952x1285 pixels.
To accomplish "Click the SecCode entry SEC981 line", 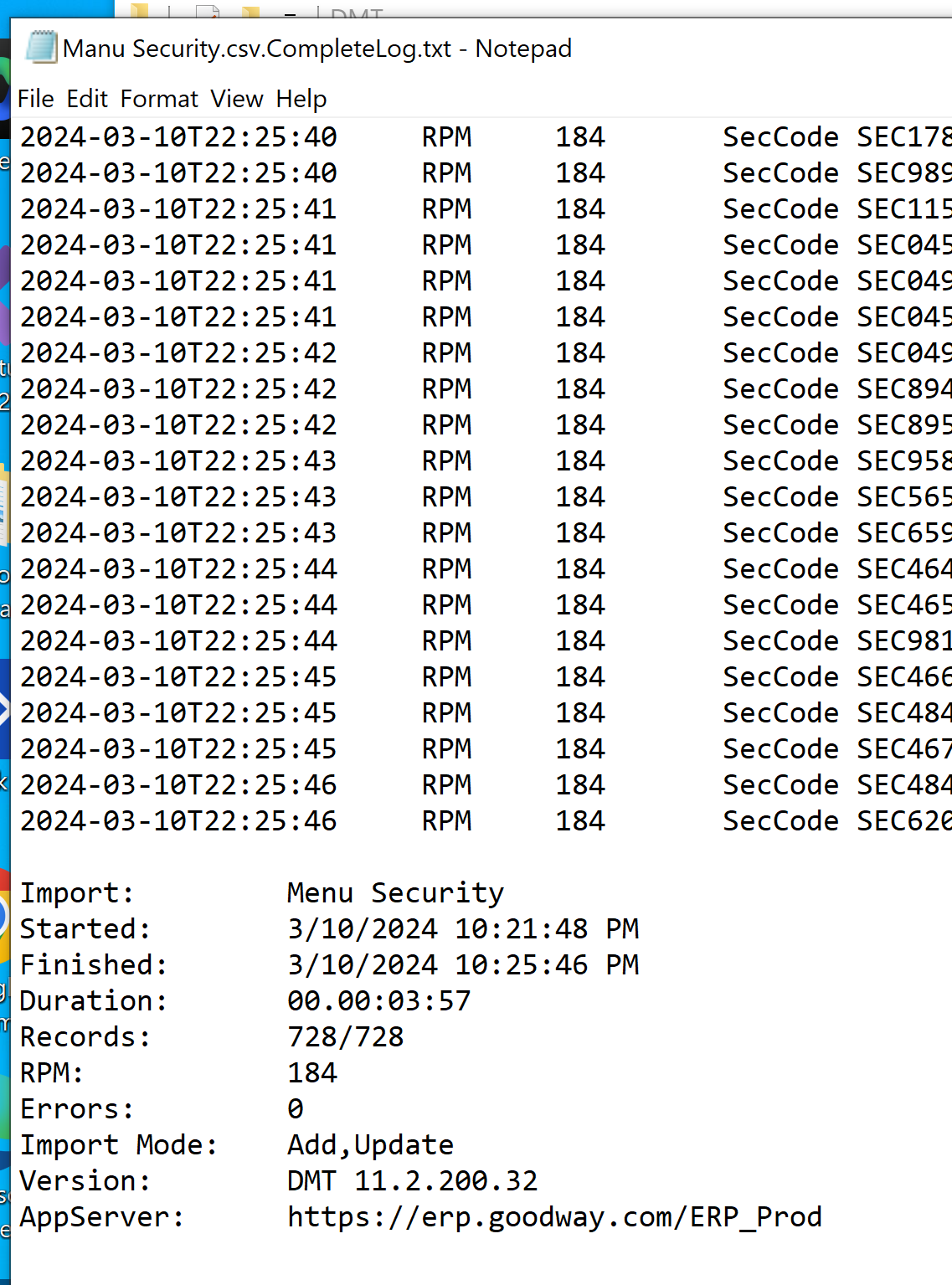I will point(903,640).
